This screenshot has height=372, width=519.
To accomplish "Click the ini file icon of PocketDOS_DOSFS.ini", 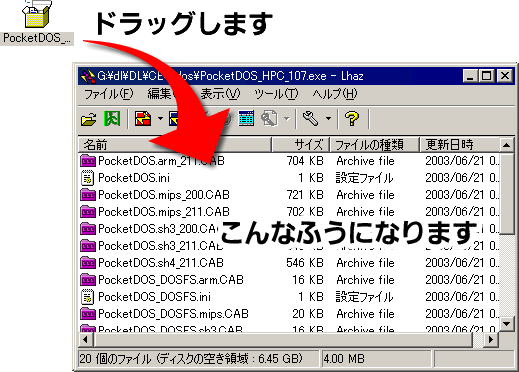I will [88, 297].
